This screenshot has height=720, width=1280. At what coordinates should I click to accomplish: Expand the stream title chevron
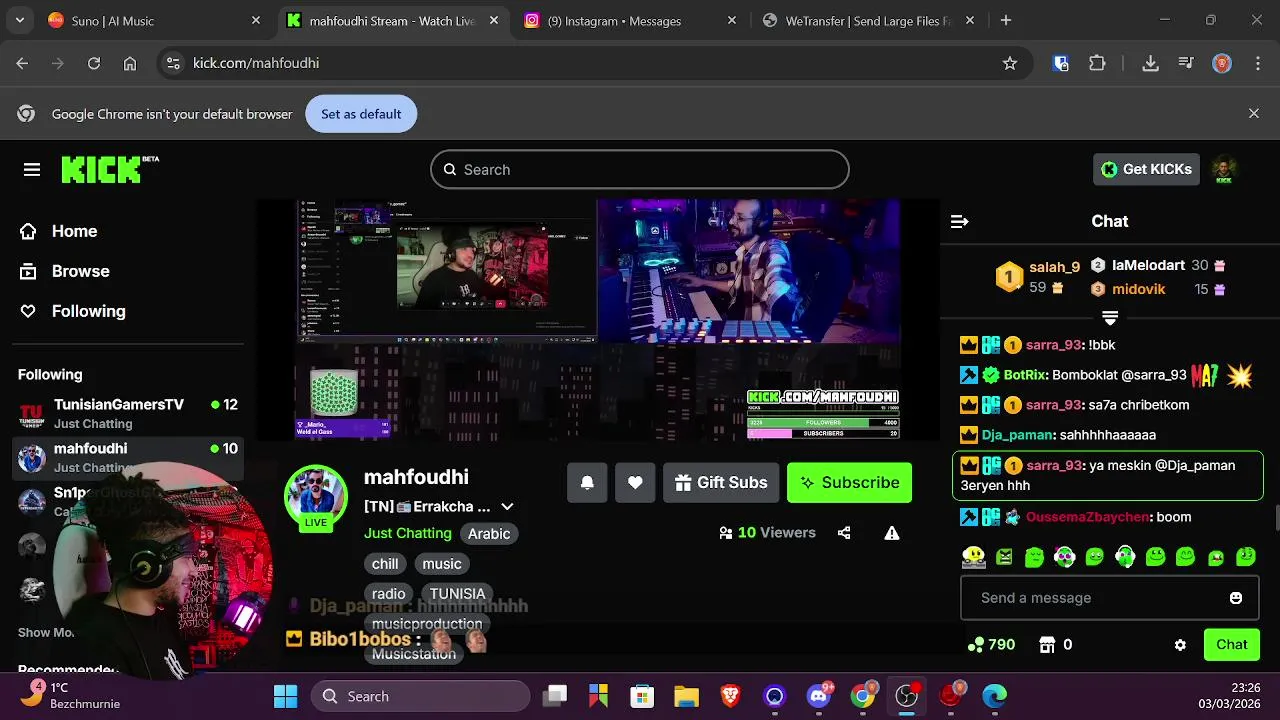click(507, 507)
